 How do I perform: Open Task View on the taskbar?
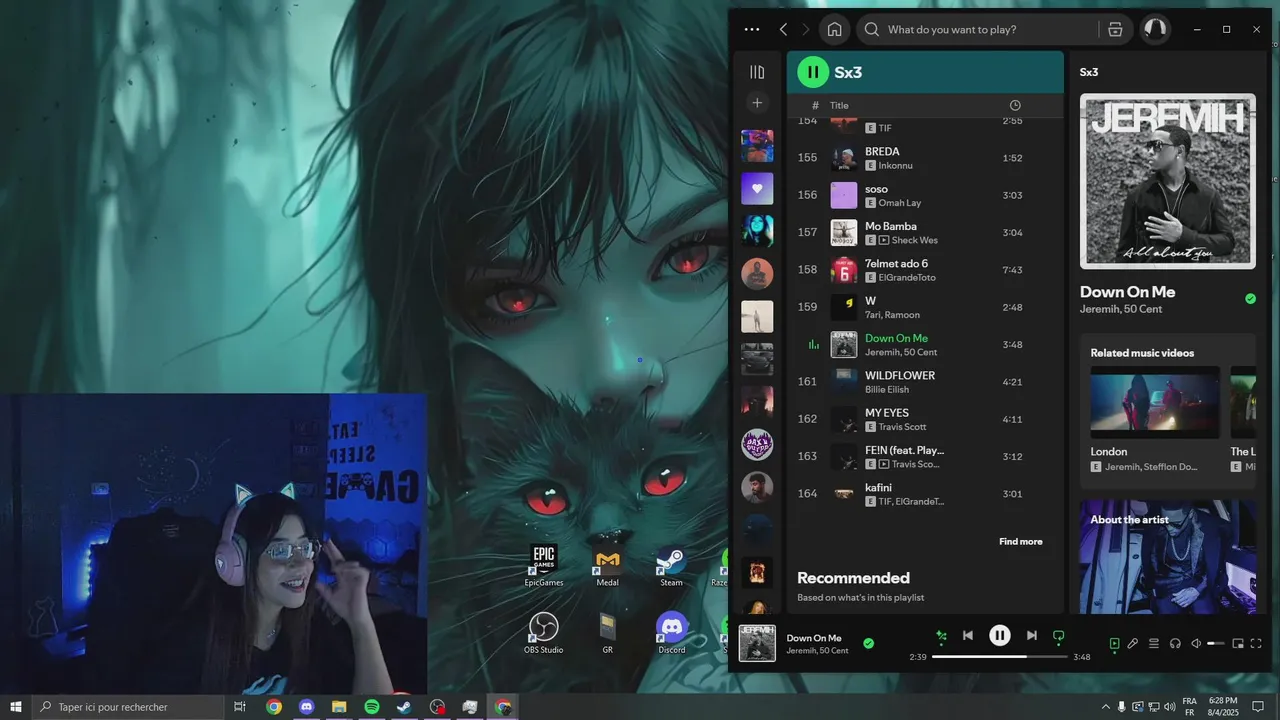(240, 707)
